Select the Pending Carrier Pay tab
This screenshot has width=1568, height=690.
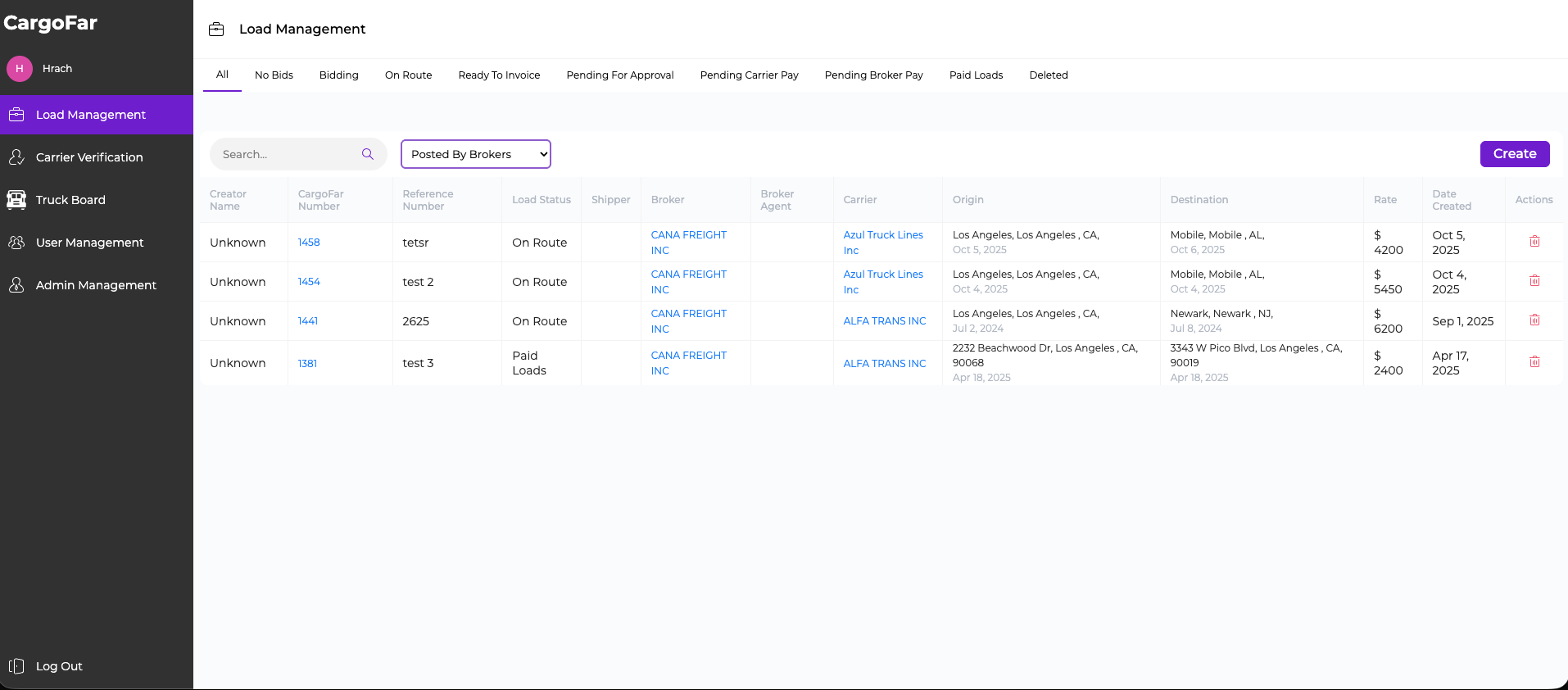[x=749, y=75]
